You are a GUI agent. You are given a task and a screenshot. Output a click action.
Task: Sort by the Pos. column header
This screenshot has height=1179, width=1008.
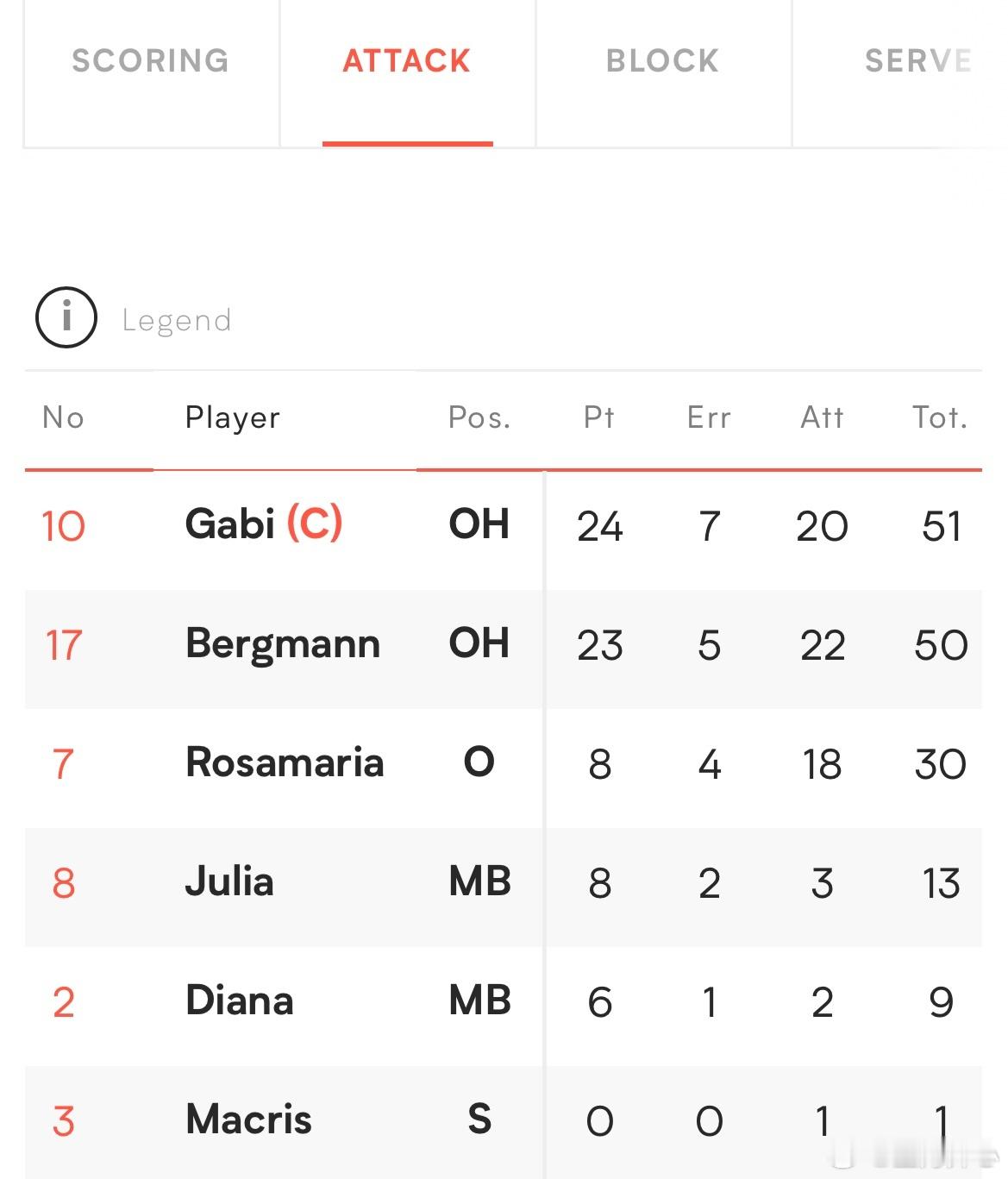click(479, 417)
